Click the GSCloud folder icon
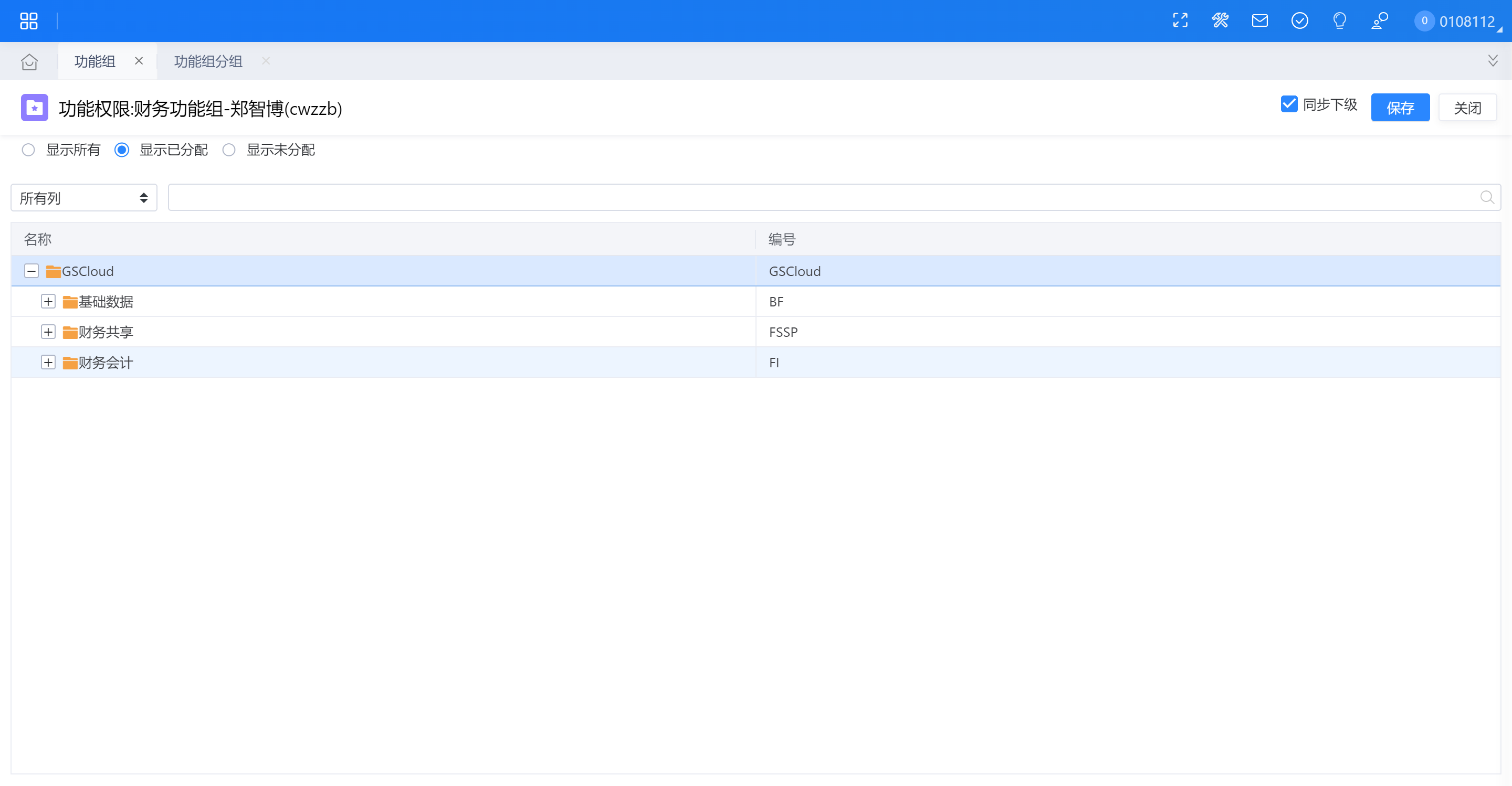Viewport: 1512px width, 786px height. (54, 272)
